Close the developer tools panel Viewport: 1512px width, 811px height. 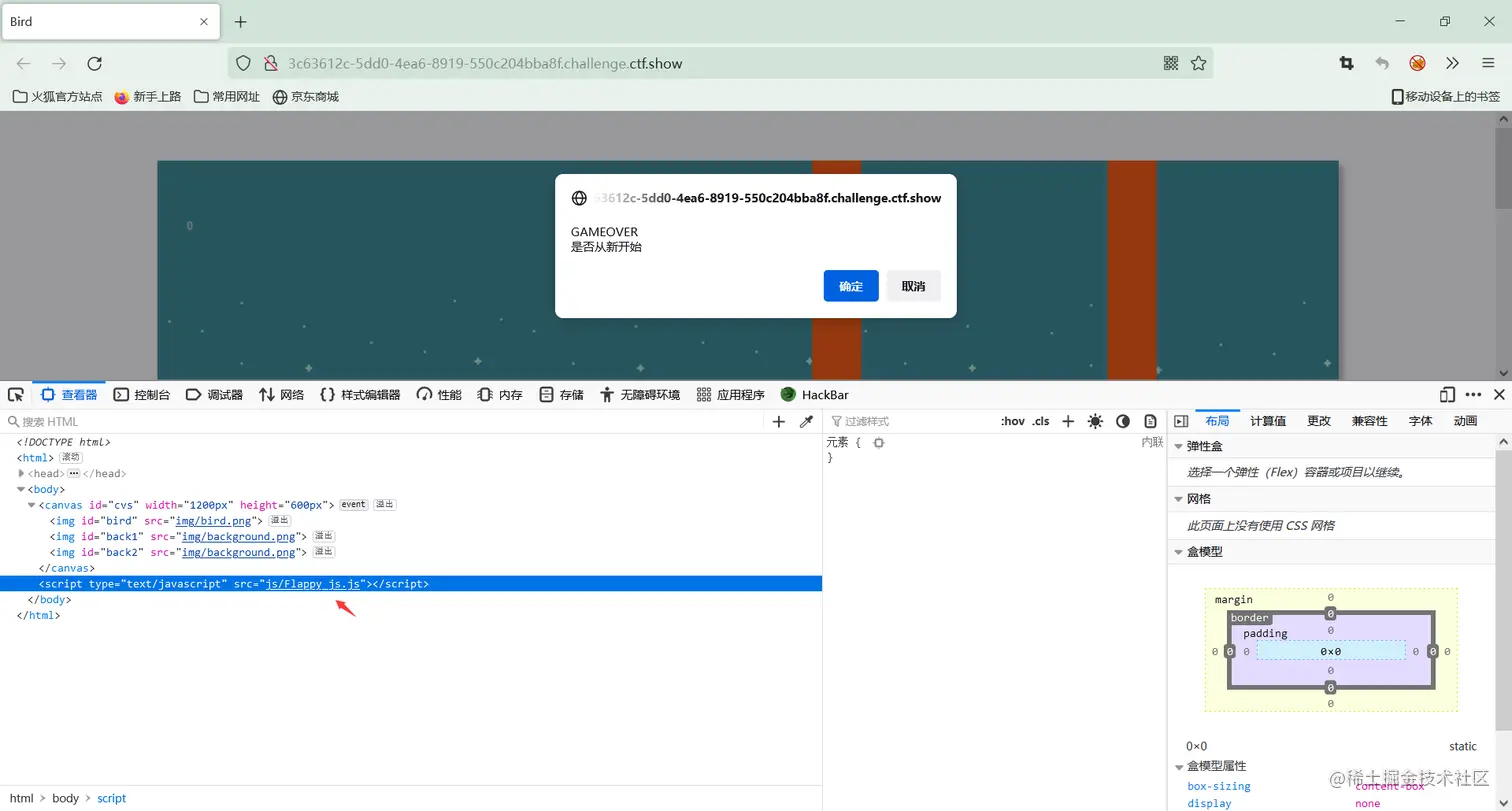[1499, 395]
